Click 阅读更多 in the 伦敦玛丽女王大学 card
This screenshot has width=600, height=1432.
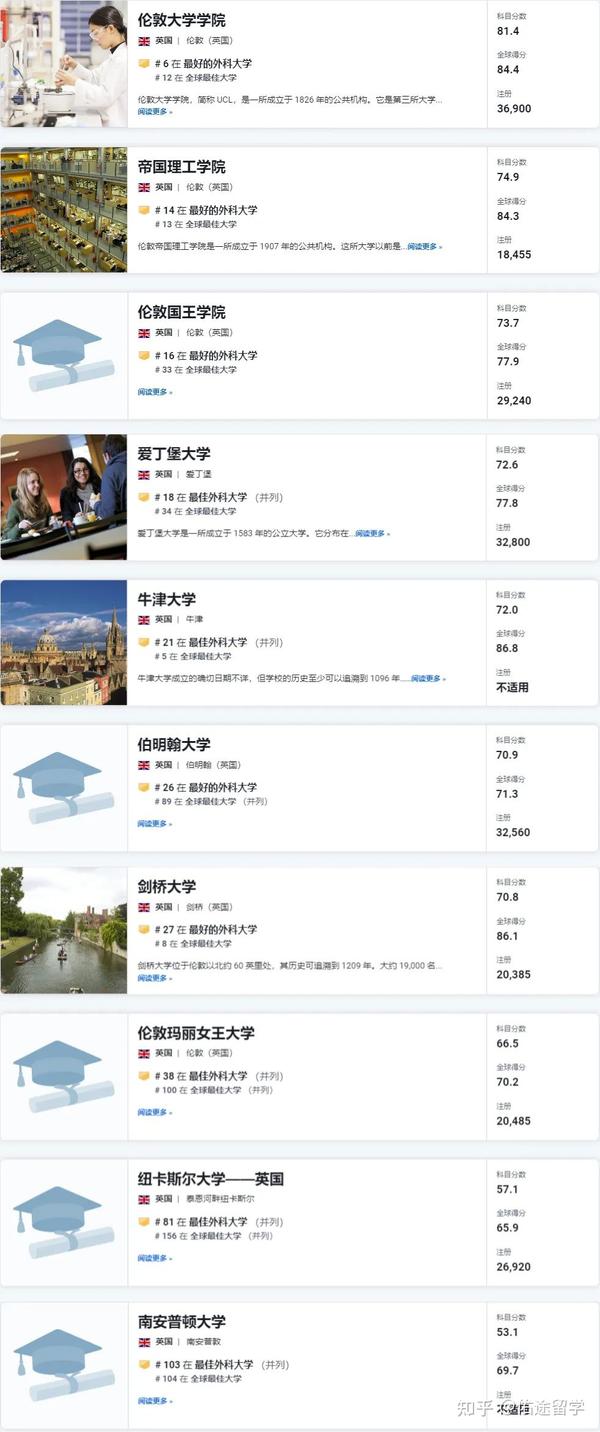pyautogui.click(x=154, y=1112)
